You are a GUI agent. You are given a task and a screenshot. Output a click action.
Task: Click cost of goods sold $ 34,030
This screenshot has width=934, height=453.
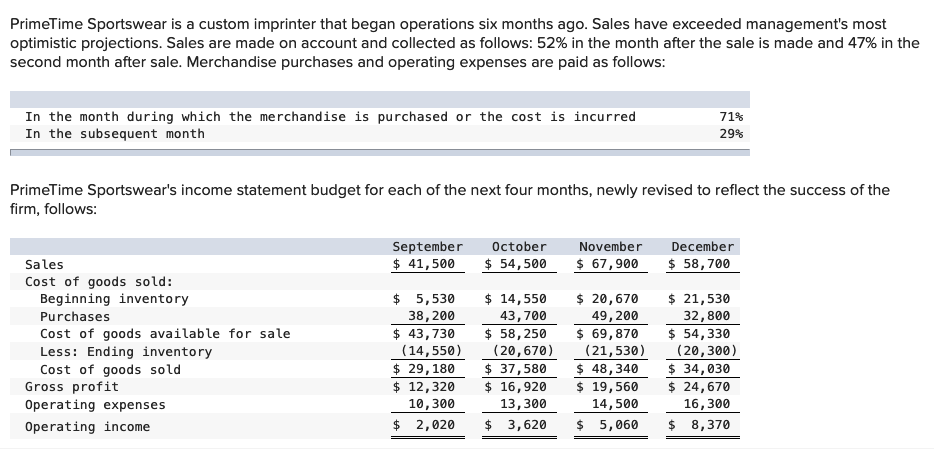(699, 369)
